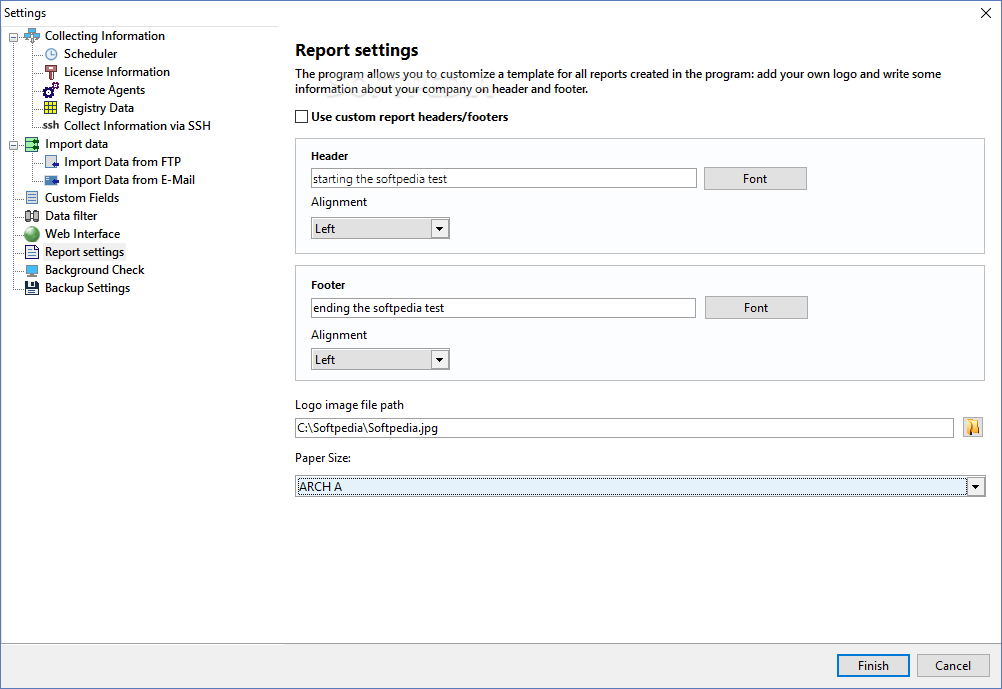Collapse the Collecting Information tree node
Screen dimensions: 1002x689
tap(14, 37)
